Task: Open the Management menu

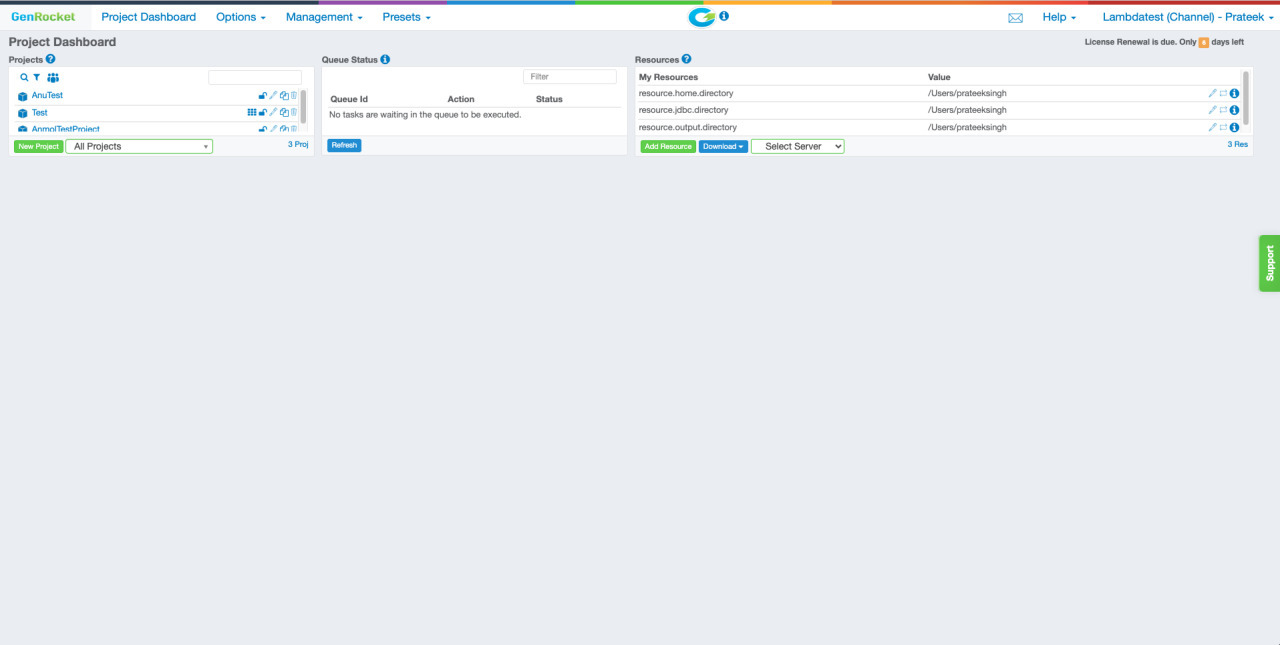Action: pyautogui.click(x=322, y=17)
